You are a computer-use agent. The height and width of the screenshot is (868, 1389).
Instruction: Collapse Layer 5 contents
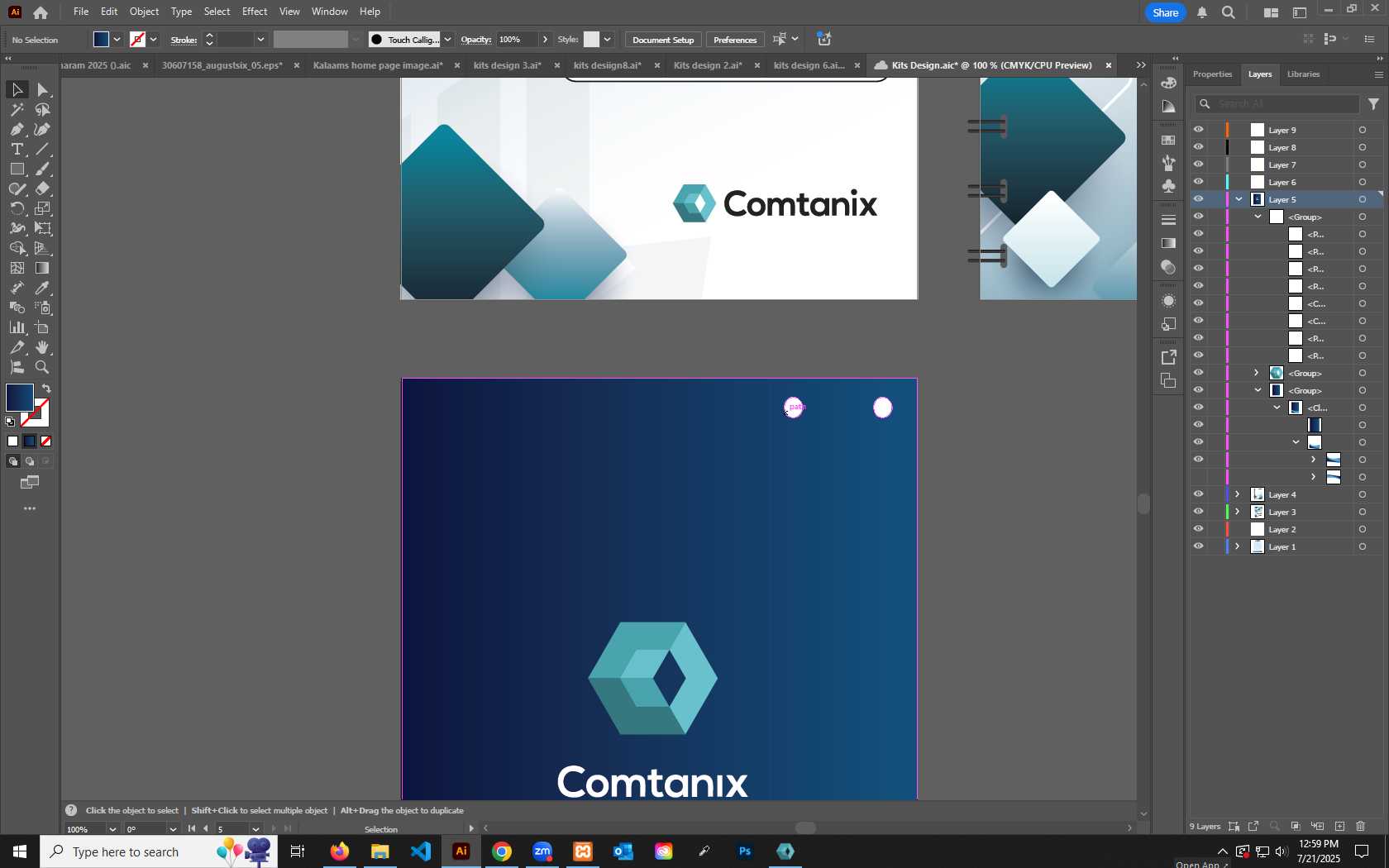tap(1239, 199)
